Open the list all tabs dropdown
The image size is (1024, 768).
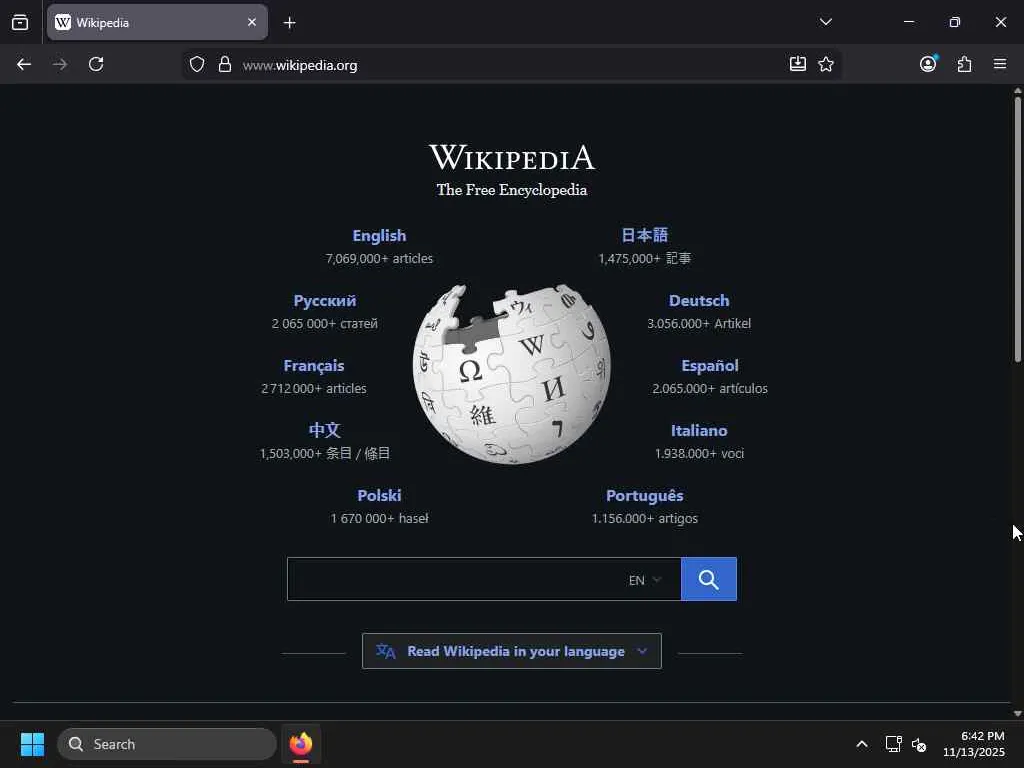click(825, 22)
